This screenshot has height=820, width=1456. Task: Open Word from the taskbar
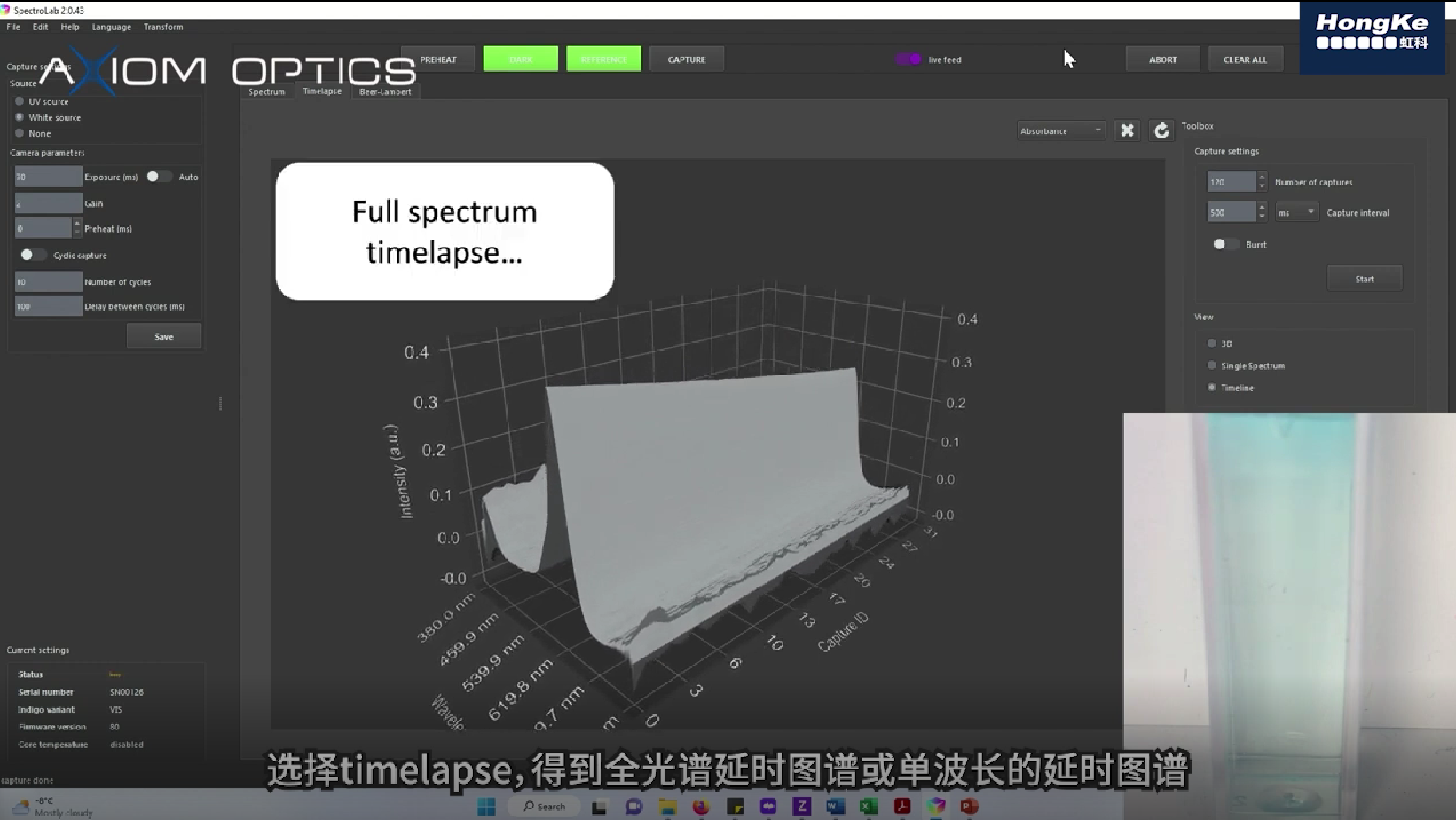tap(835, 806)
